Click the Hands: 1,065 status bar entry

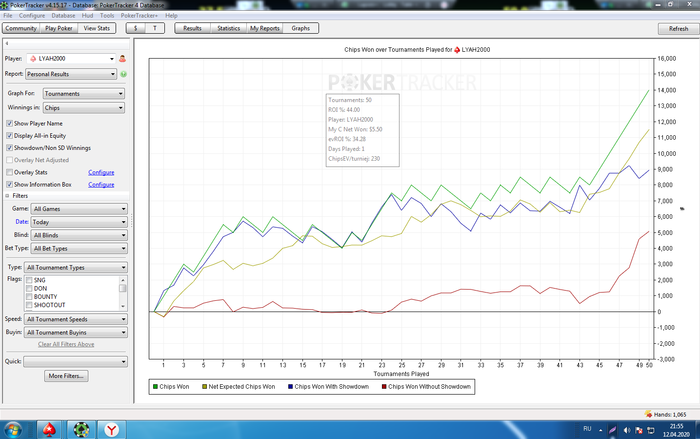pyautogui.click(x=666, y=414)
